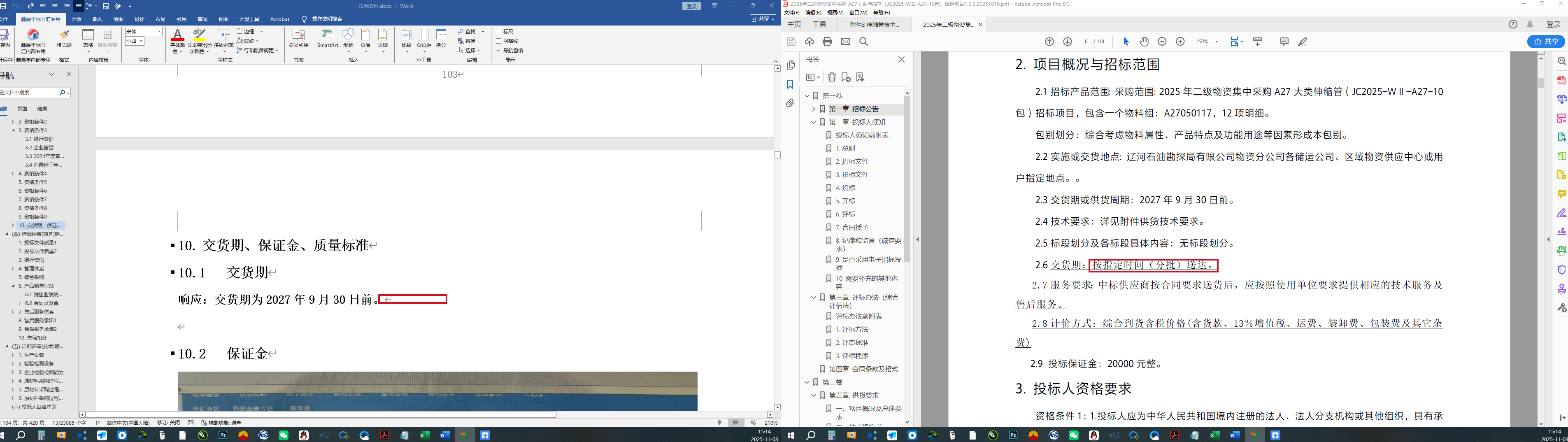1568x442 pixels.
Task: Open the 150% zoom dropdown in Acrobat
Action: pos(1216,42)
